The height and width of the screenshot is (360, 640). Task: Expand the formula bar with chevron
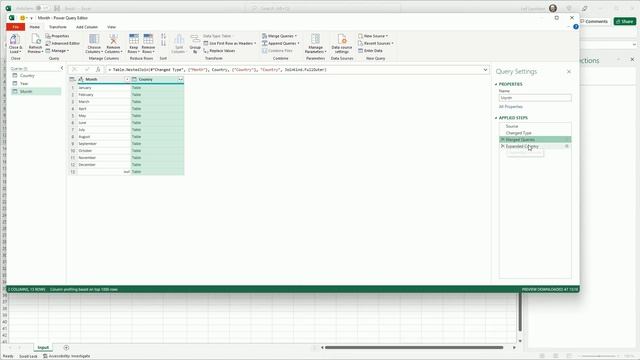coord(485,70)
